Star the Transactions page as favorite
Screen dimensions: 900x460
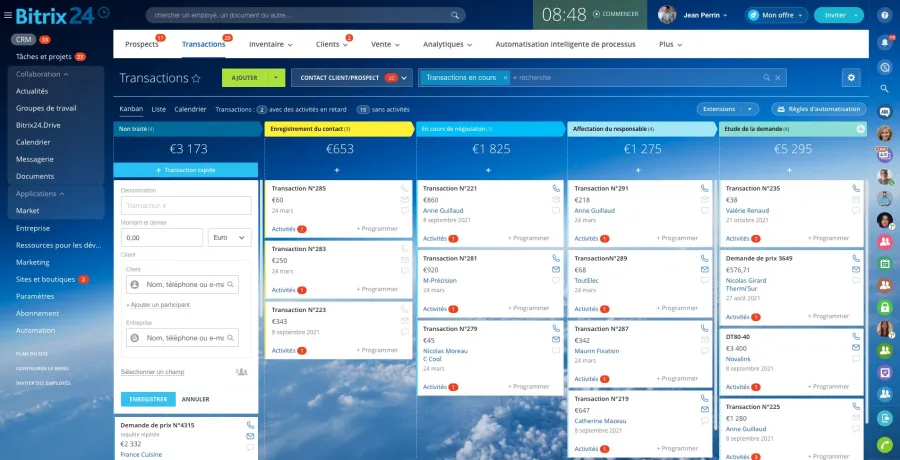click(x=196, y=78)
